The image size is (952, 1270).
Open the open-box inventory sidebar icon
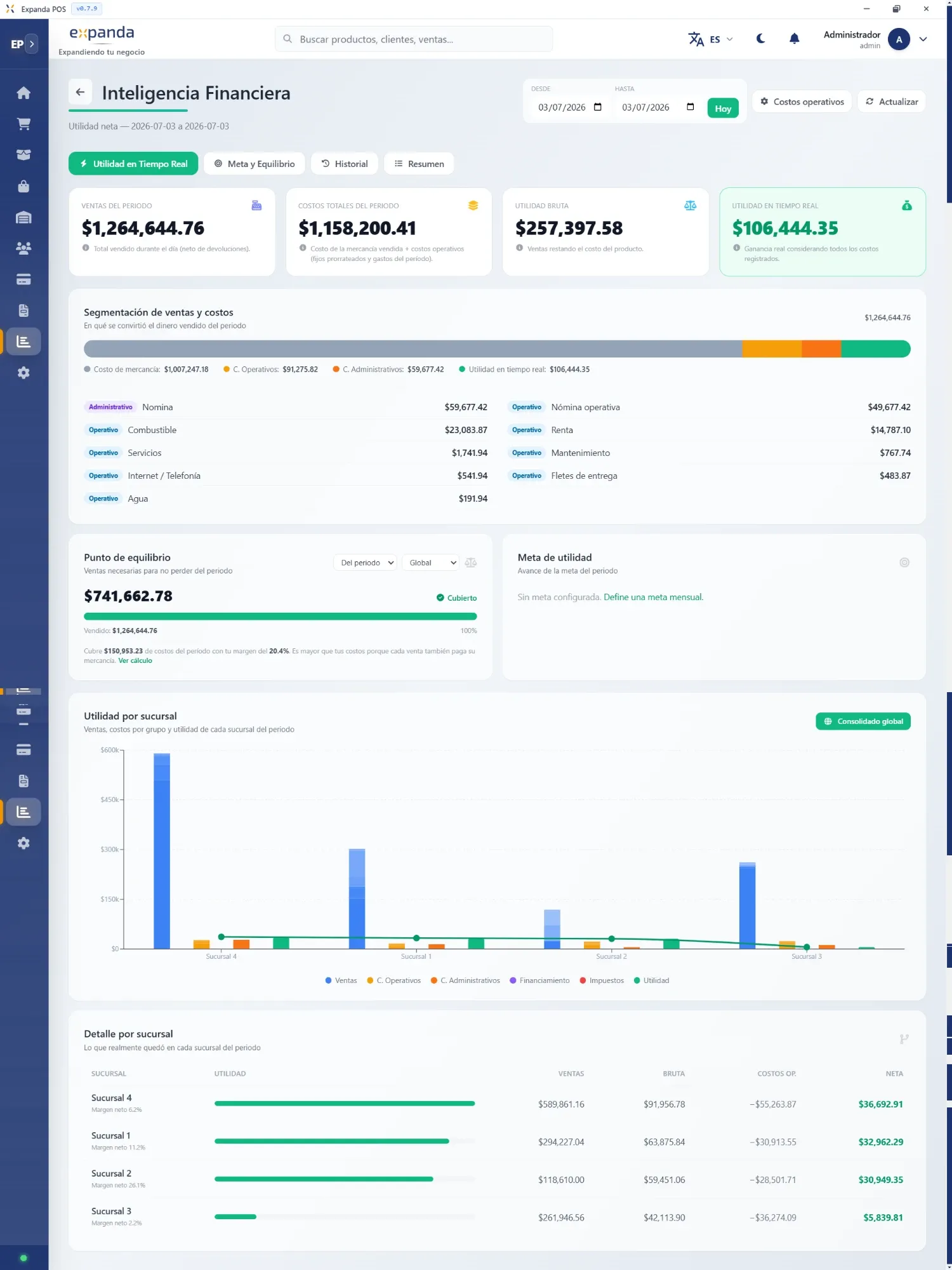pyautogui.click(x=23, y=155)
